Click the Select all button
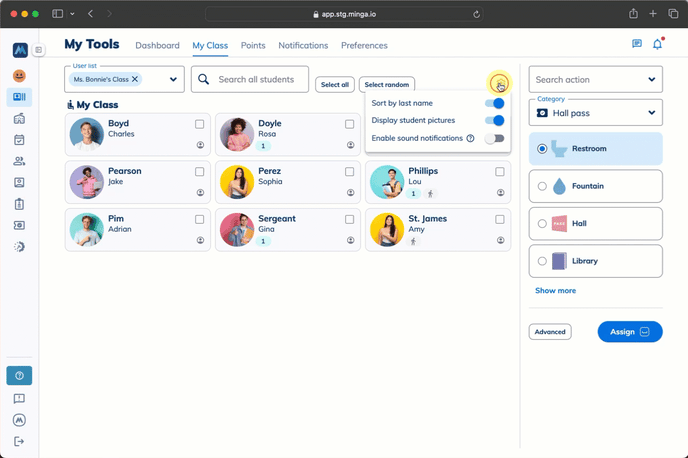 335,85
